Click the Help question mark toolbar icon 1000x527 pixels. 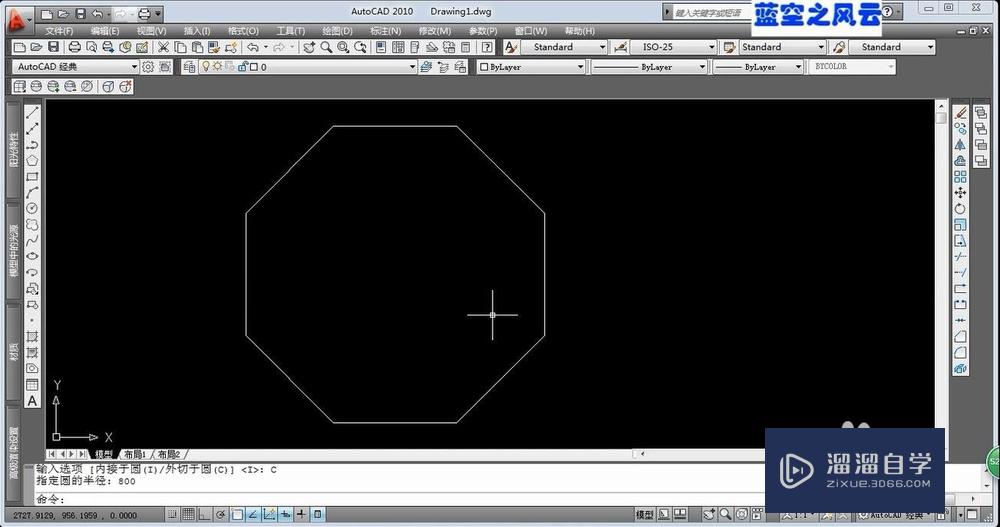pos(487,47)
